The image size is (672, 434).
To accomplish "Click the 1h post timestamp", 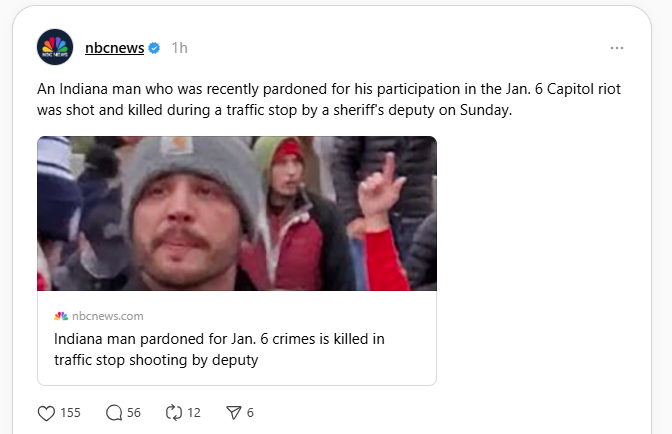I will coord(179,48).
